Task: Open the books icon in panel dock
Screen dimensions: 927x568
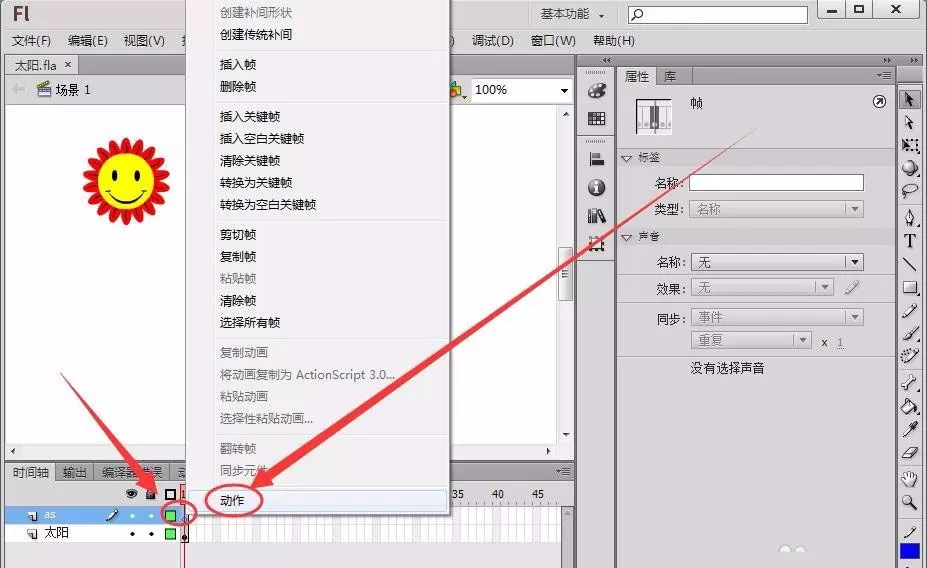Action: (596, 216)
